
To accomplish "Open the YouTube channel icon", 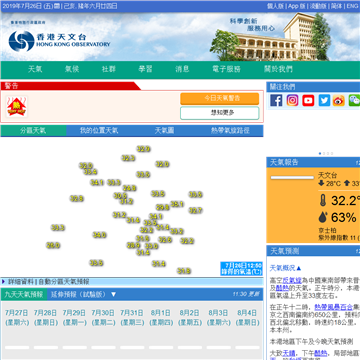I will tap(308, 100).
